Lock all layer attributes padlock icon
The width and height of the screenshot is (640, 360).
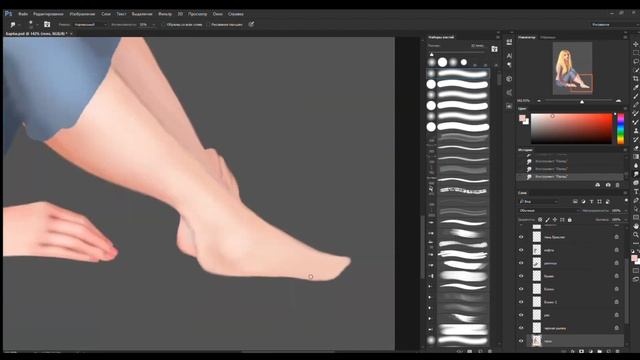point(570,220)
